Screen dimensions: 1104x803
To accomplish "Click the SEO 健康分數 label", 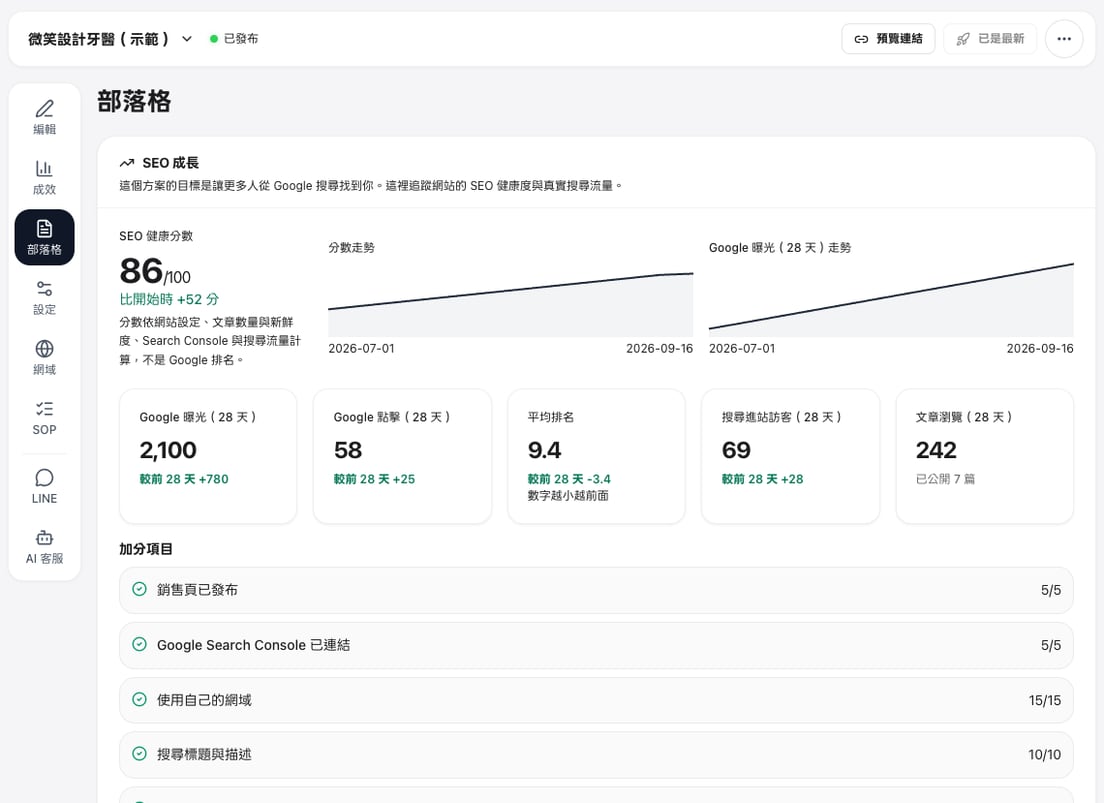I will coord(156,236).
